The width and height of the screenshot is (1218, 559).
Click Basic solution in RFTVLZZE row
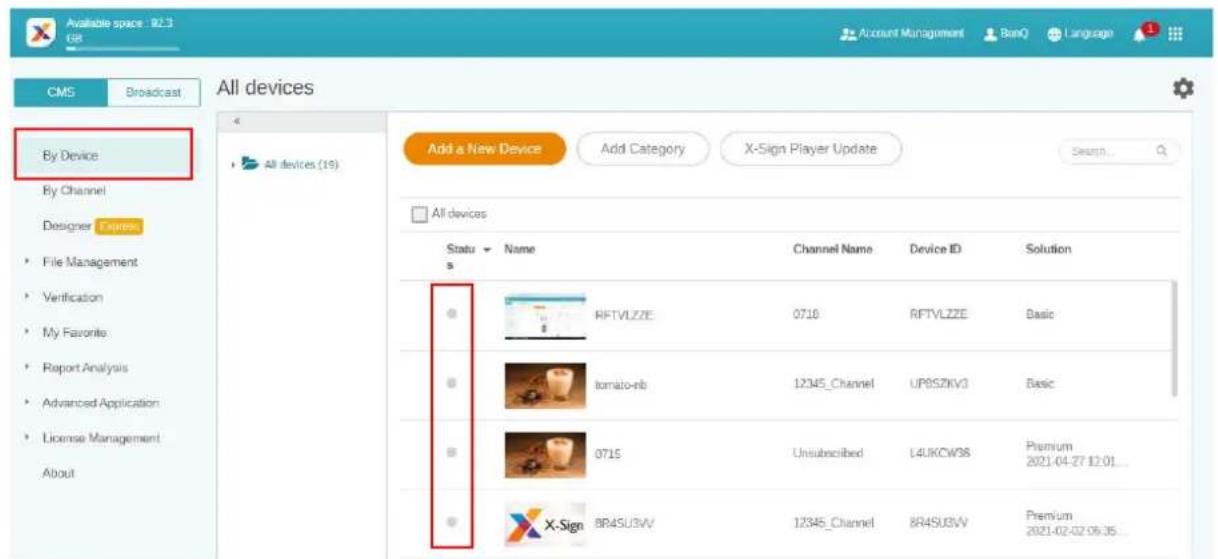pos(1039,315)
